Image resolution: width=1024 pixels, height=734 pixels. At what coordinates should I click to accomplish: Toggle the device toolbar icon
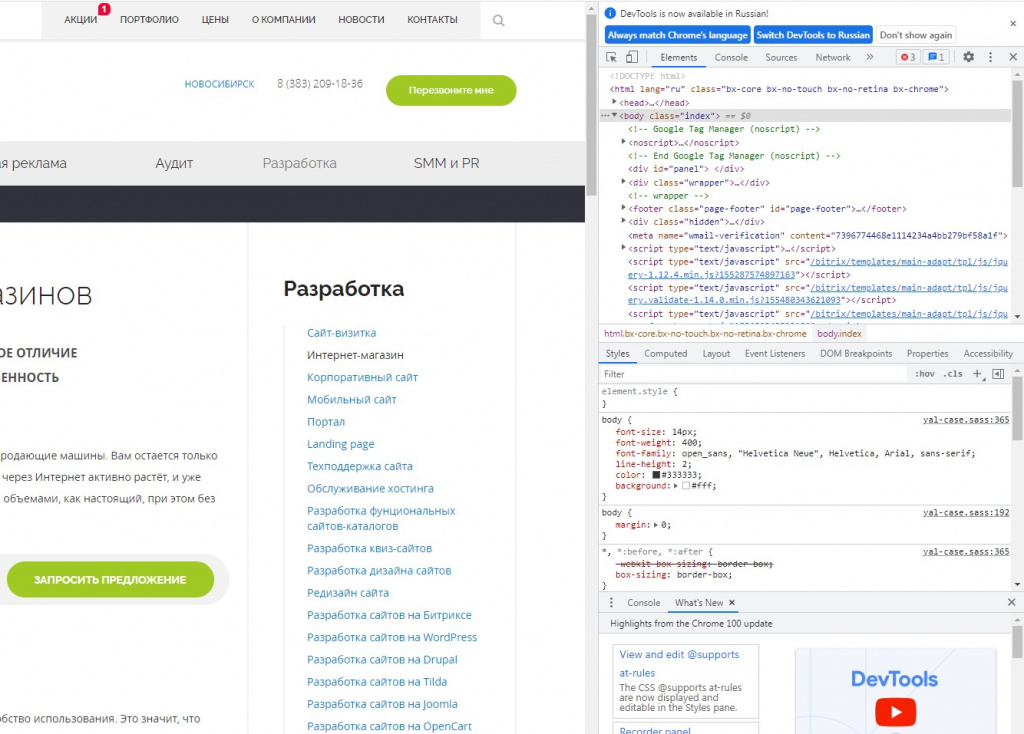tap(632, 57)
